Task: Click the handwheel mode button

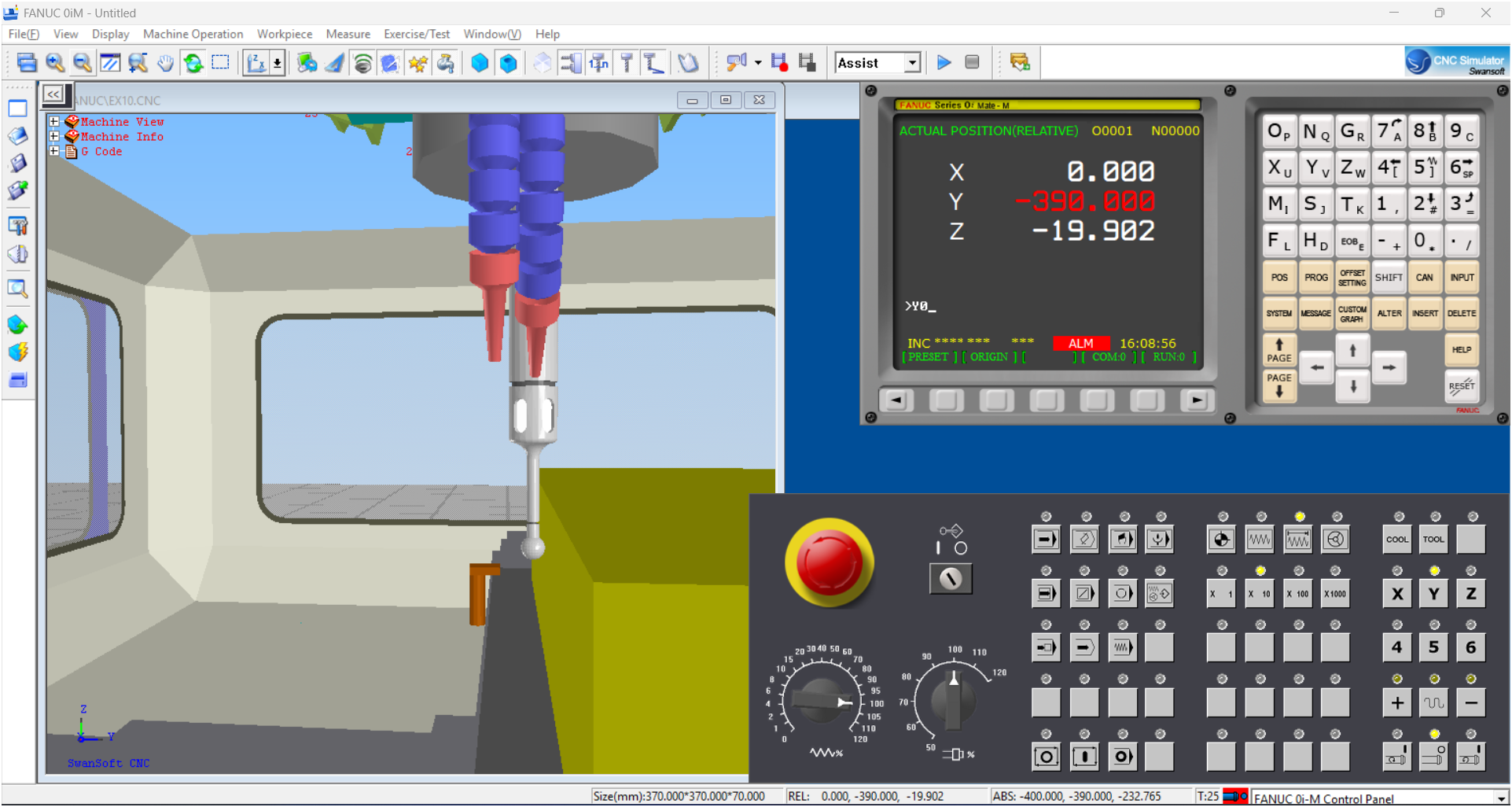Action: pyautogui.click(x=1336, y=540)
